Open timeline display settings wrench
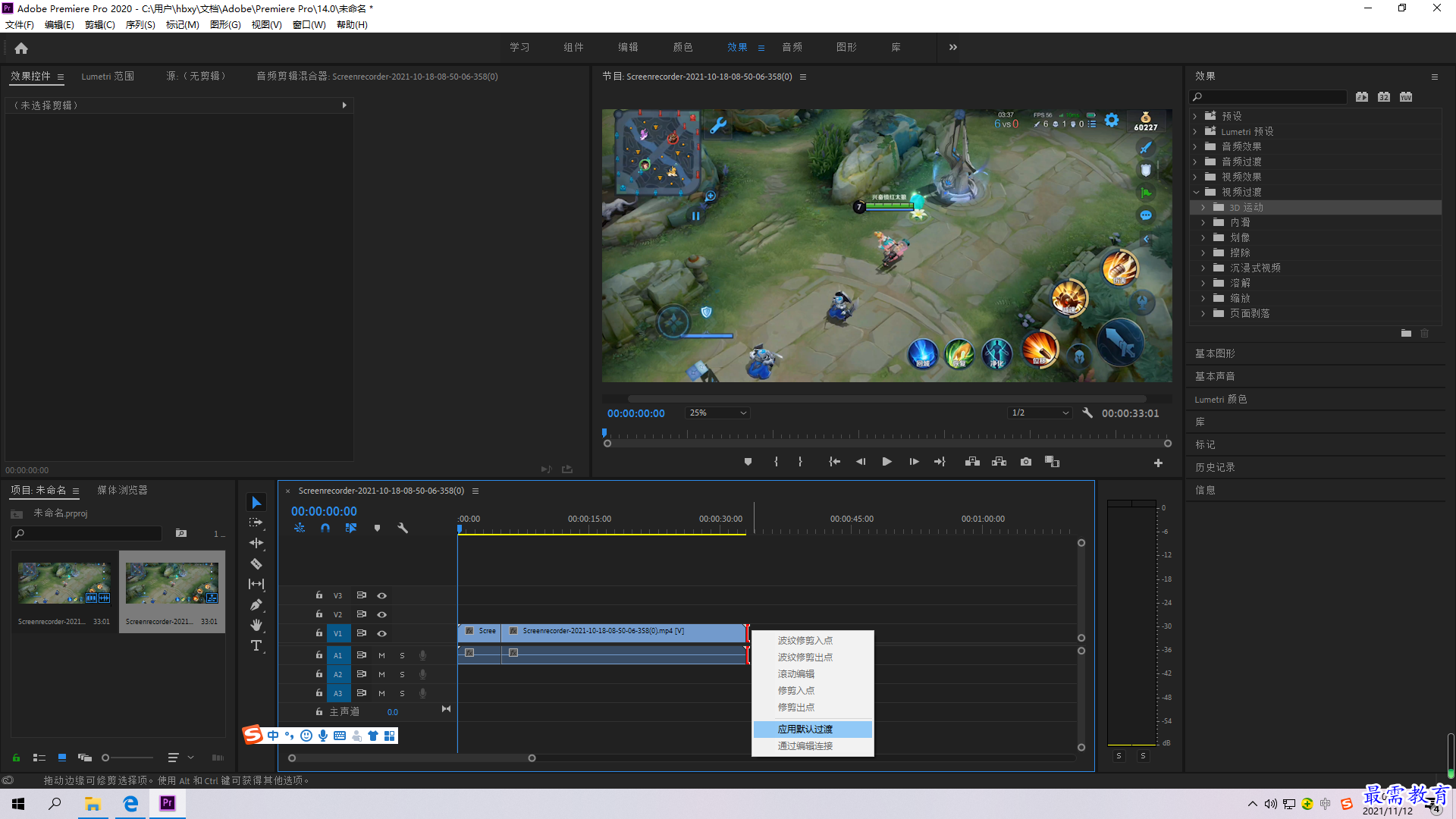The width and height of the screenshot is (1456, 819). (403, 528)
